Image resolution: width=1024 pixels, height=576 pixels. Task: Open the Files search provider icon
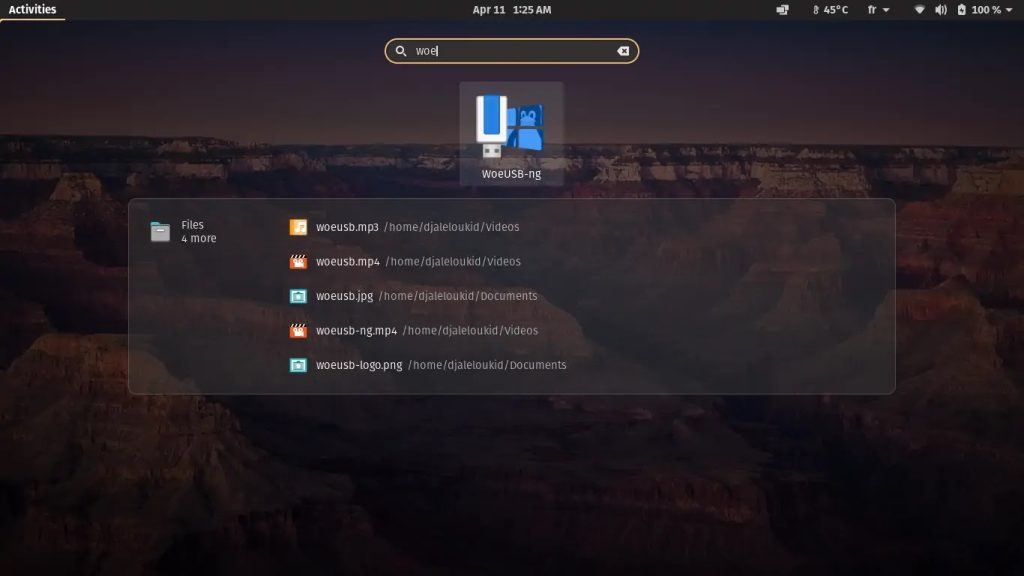tap(160, 232)
